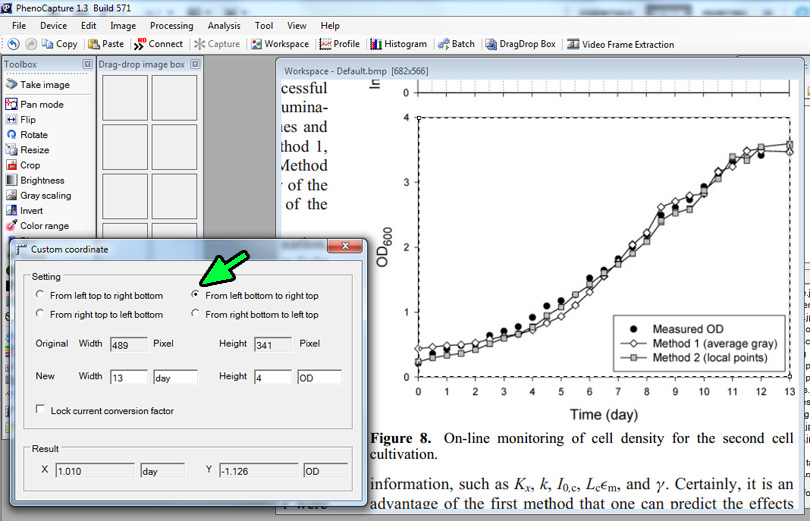The image size is (810, 521).
Task: Click the Histogram toolbar button
Action: (398, 44)
